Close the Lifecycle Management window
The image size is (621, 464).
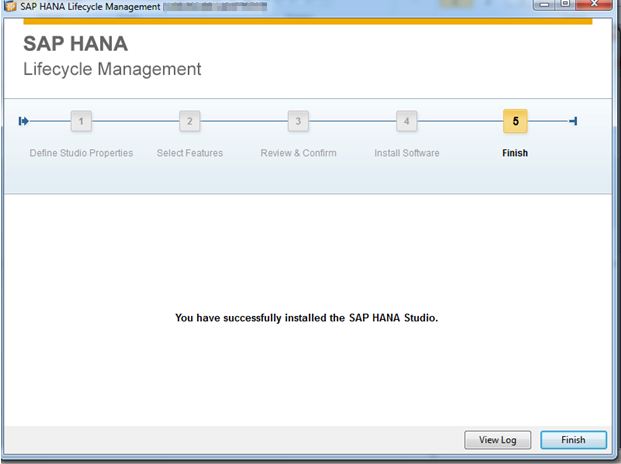tap(593, 4)
